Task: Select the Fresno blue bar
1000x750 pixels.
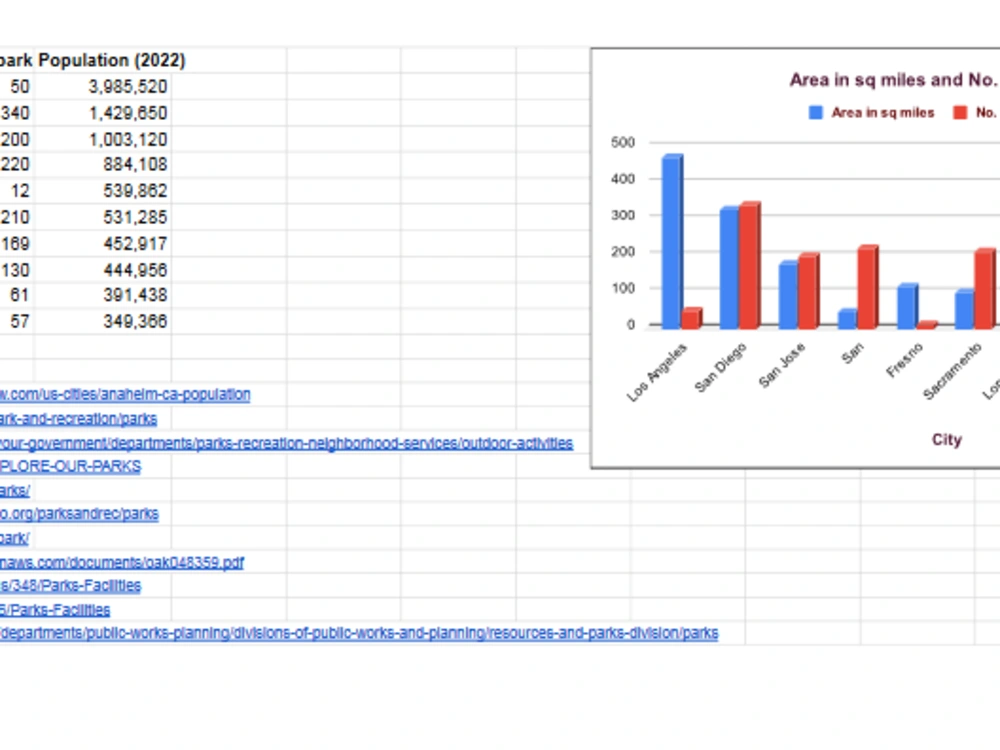Action: [x=907, y=306]
